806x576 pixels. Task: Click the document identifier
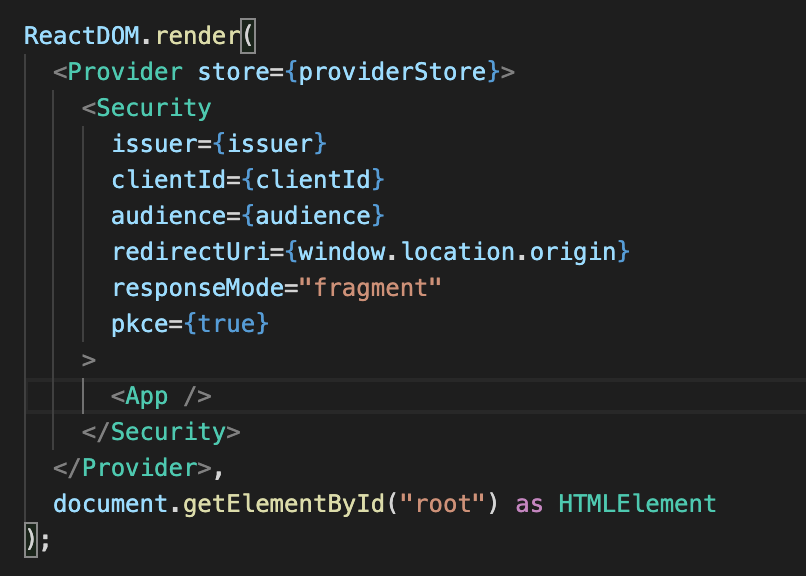point(111,504)
